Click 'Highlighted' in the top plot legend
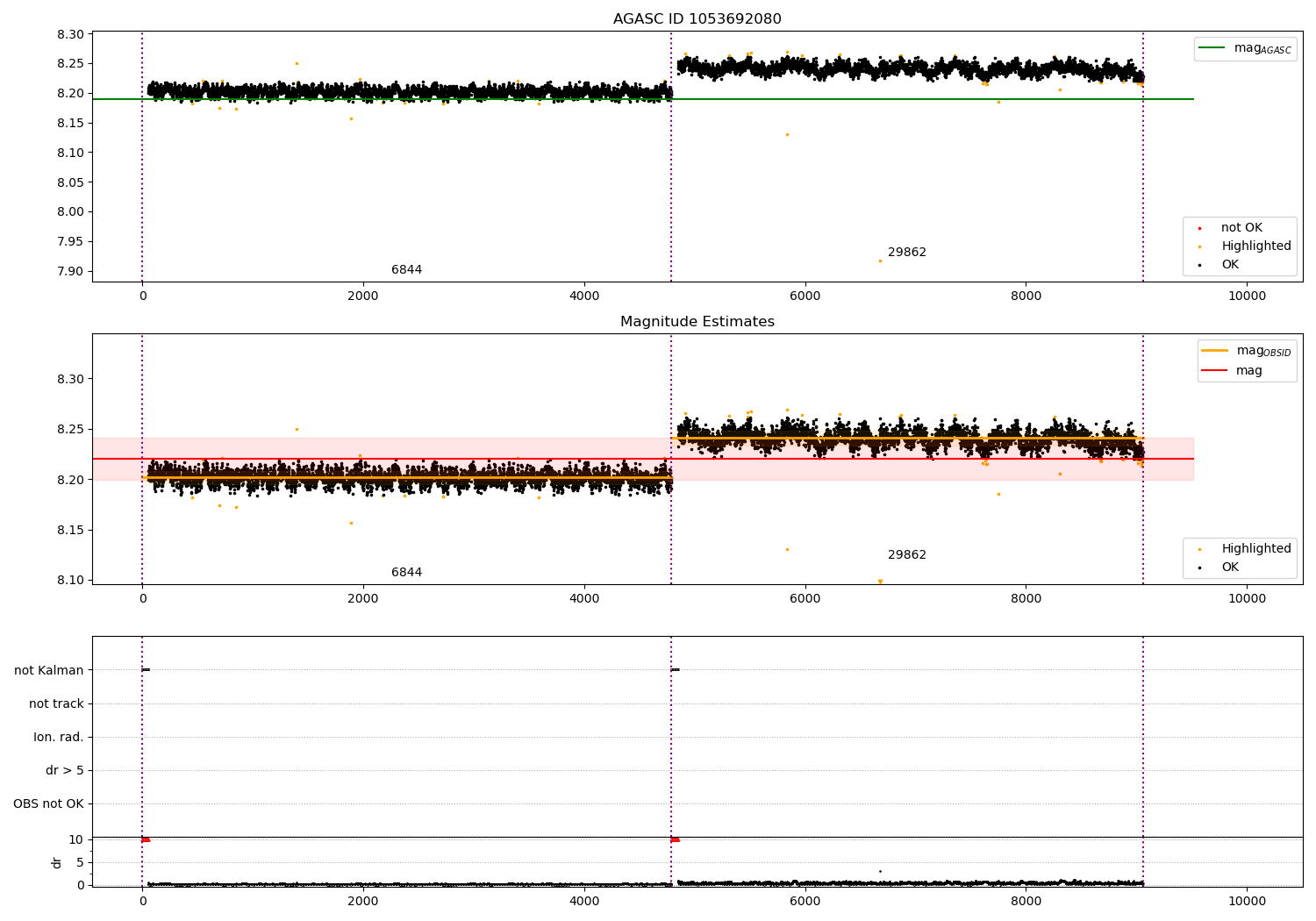1316x921 pixels. [x=1255, y=246]
